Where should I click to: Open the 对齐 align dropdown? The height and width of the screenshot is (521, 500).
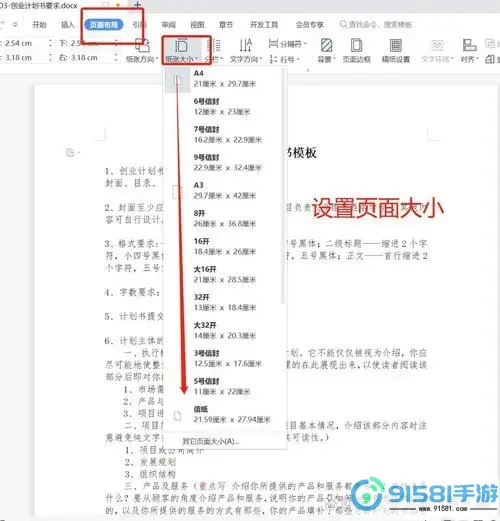click(x=469, y=51)
